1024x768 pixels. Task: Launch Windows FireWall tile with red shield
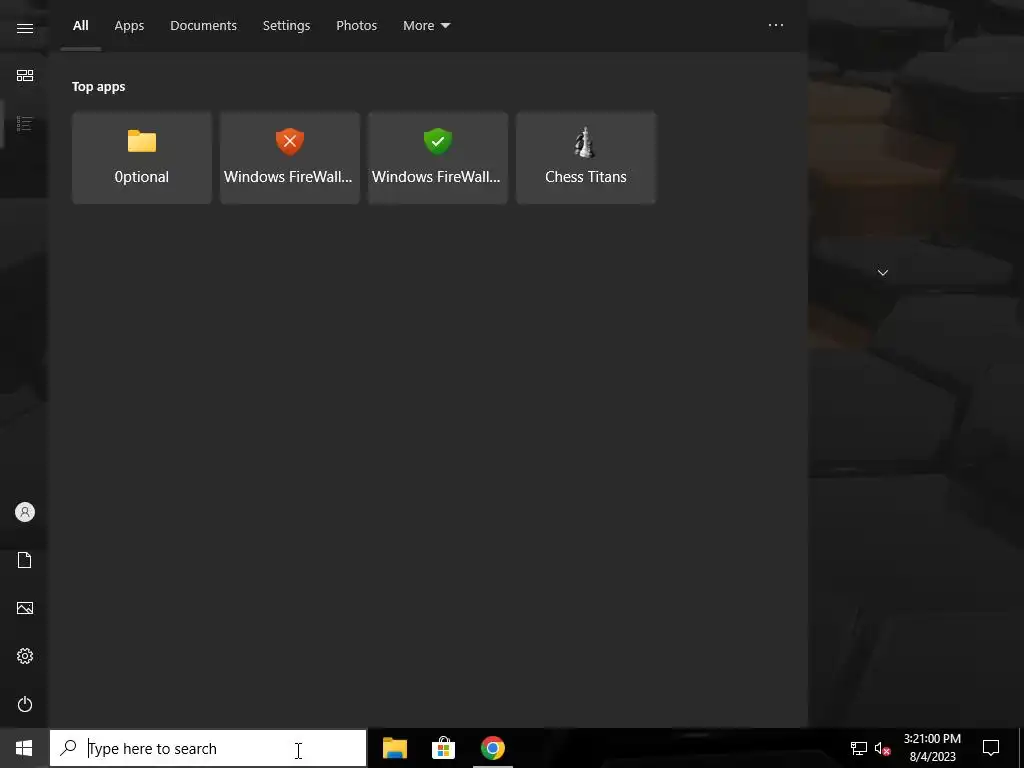click(290, 158)
